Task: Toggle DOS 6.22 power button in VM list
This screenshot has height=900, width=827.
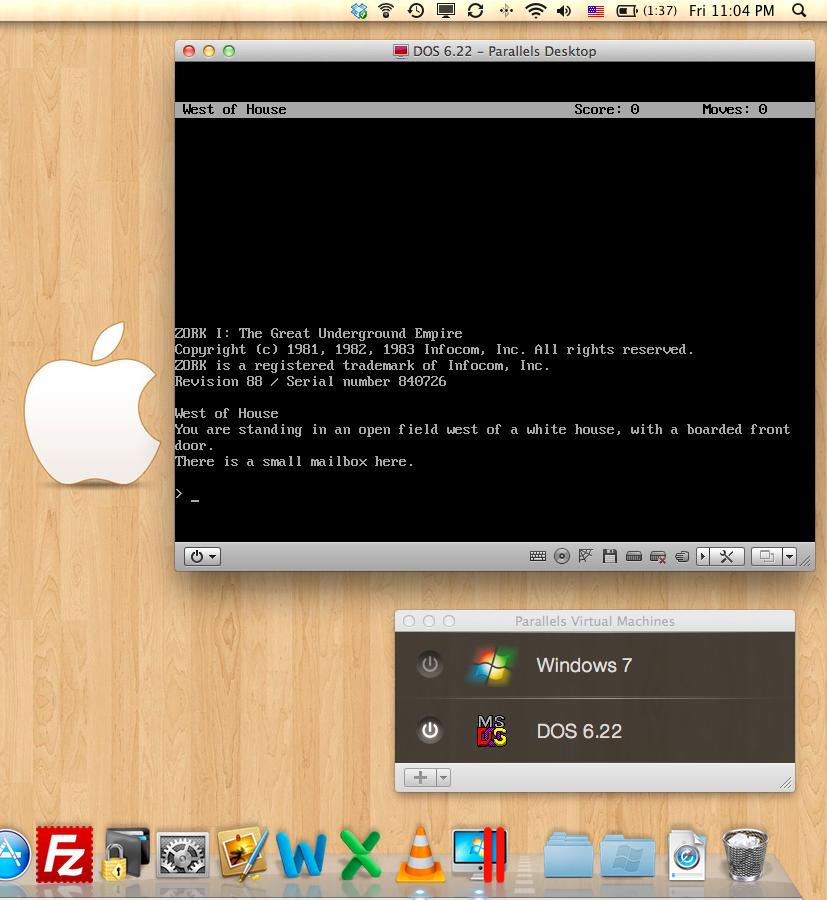Action: (x=430, y=731)
